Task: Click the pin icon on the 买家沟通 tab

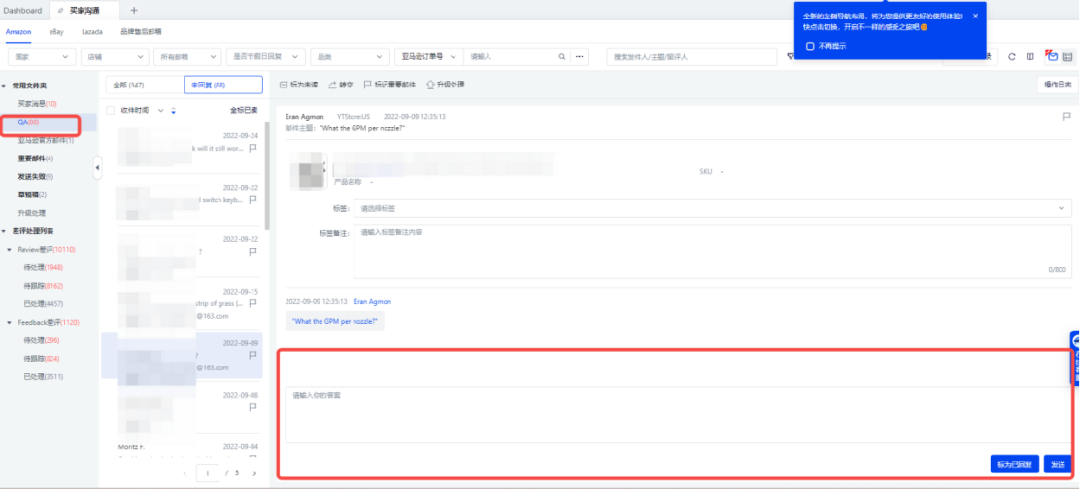Action: tap(61, 11)
